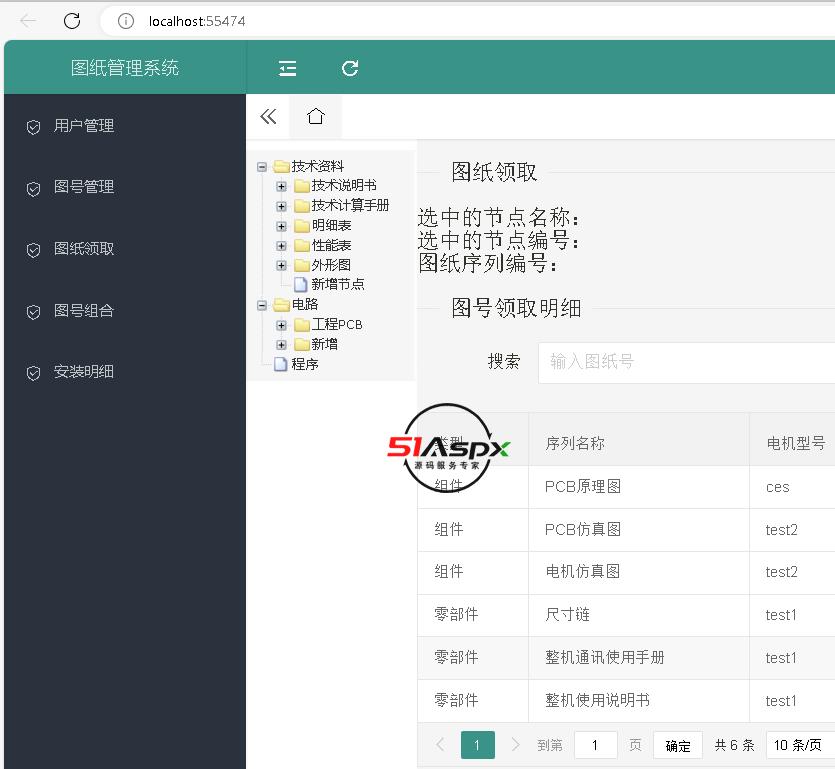
Task: Open the 10 条/页 page size dropdown
Action: click(799, 745)
